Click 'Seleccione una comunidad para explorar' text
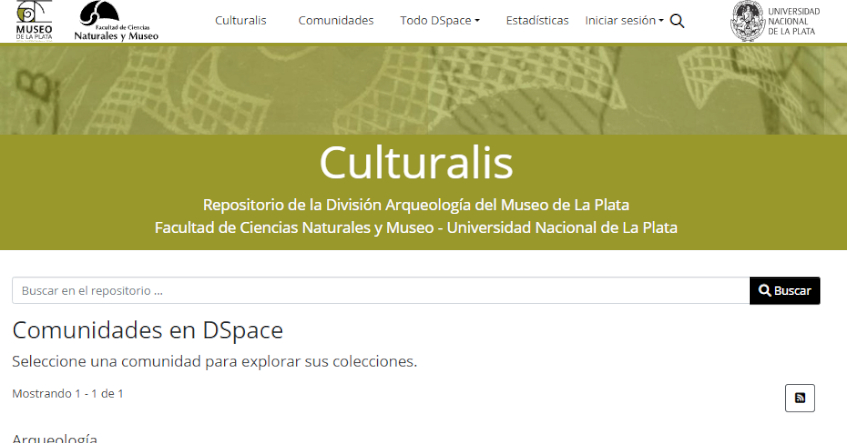The height and width of the screenshot is (443, 847). tap(214, 361)
